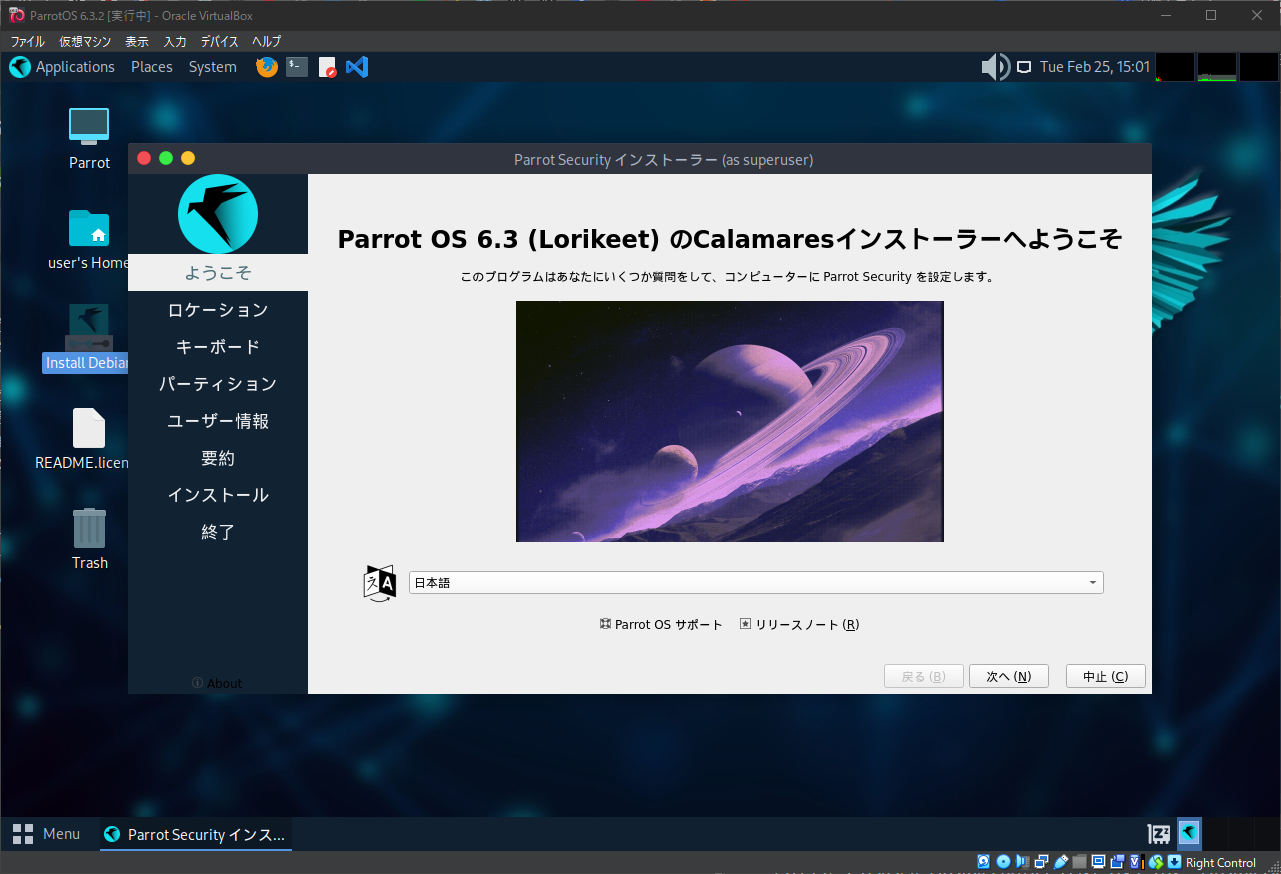This screenshot has width=1281, height=874.
Task: Click the Saturn artwork image
Action: [730, 421]
